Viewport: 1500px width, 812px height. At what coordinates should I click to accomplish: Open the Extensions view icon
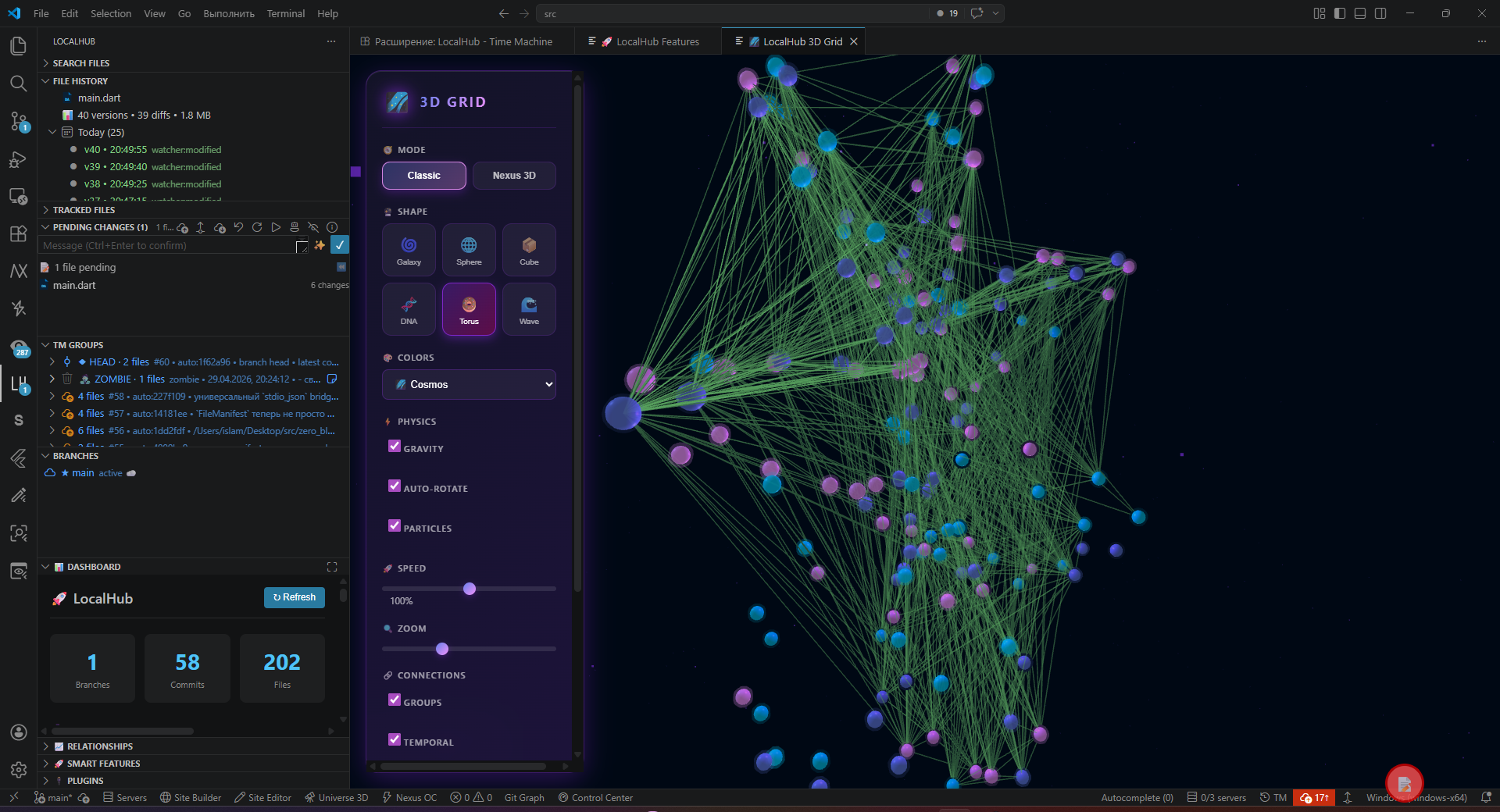(19, 233)
